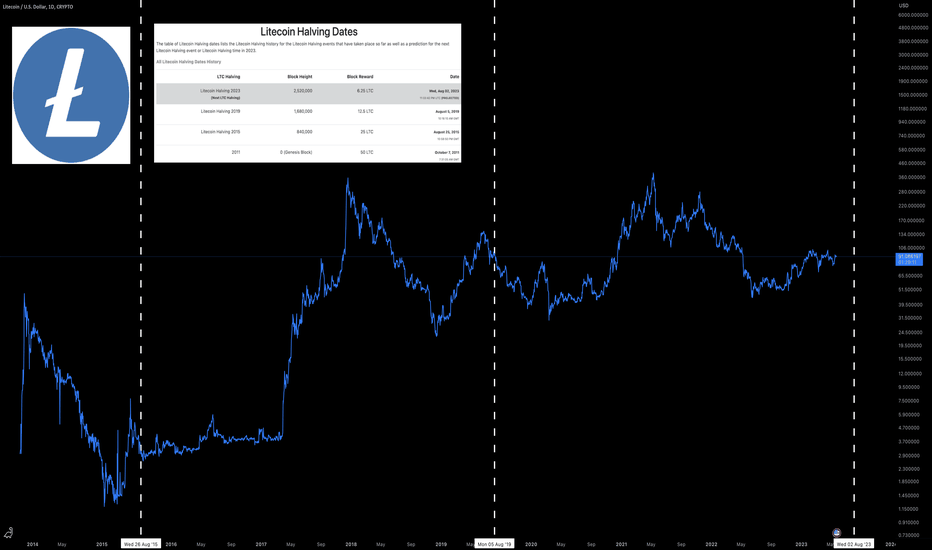Click the 'LTC Halving' column header
The width and height of the screenshot is (932, 550).
coord(228,77)
